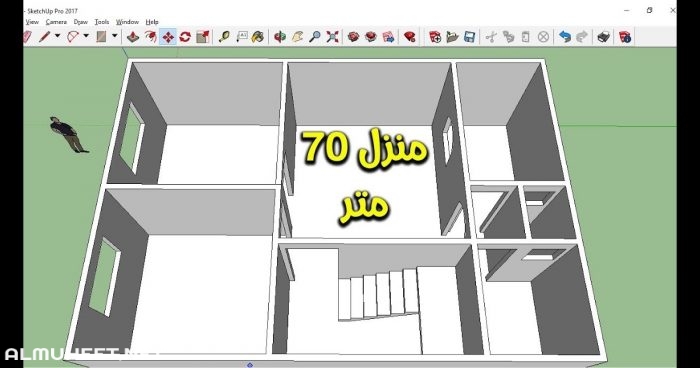Click the Send to LayOut icon
The height and width of the screenshot is (368, 700).
[x=388, y=37]
